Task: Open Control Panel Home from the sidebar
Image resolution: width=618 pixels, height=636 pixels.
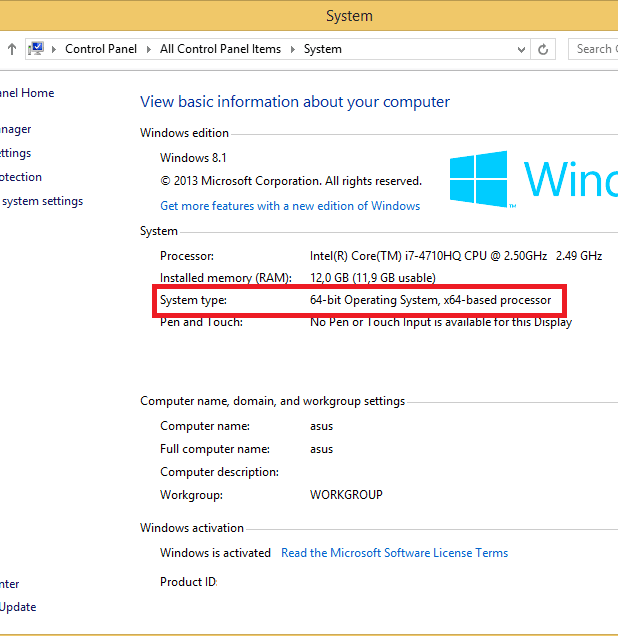Action: pyautogui.click(x=27, y=93)
